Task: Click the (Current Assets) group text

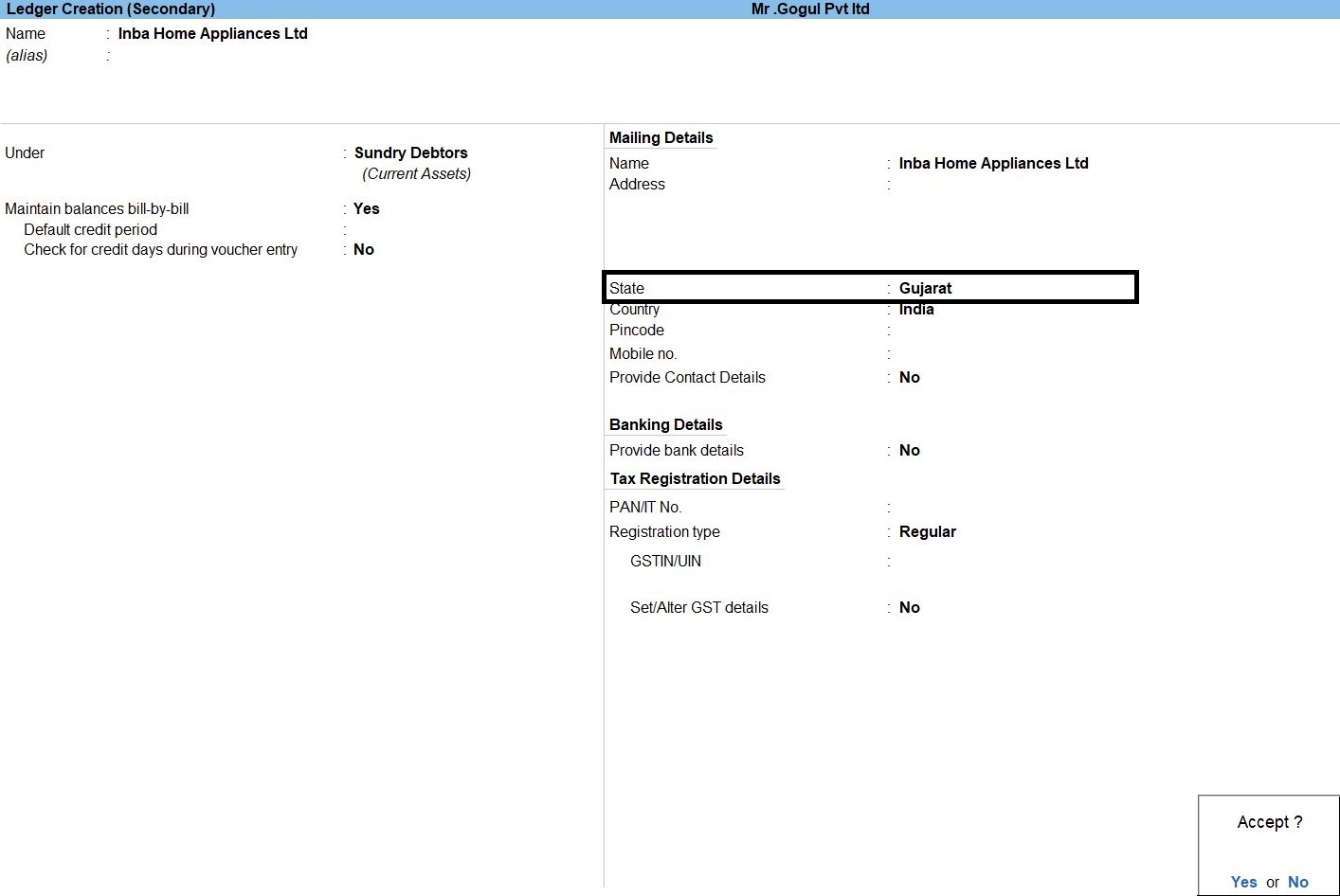Action: pyautogui.click(x=416, y=173)
